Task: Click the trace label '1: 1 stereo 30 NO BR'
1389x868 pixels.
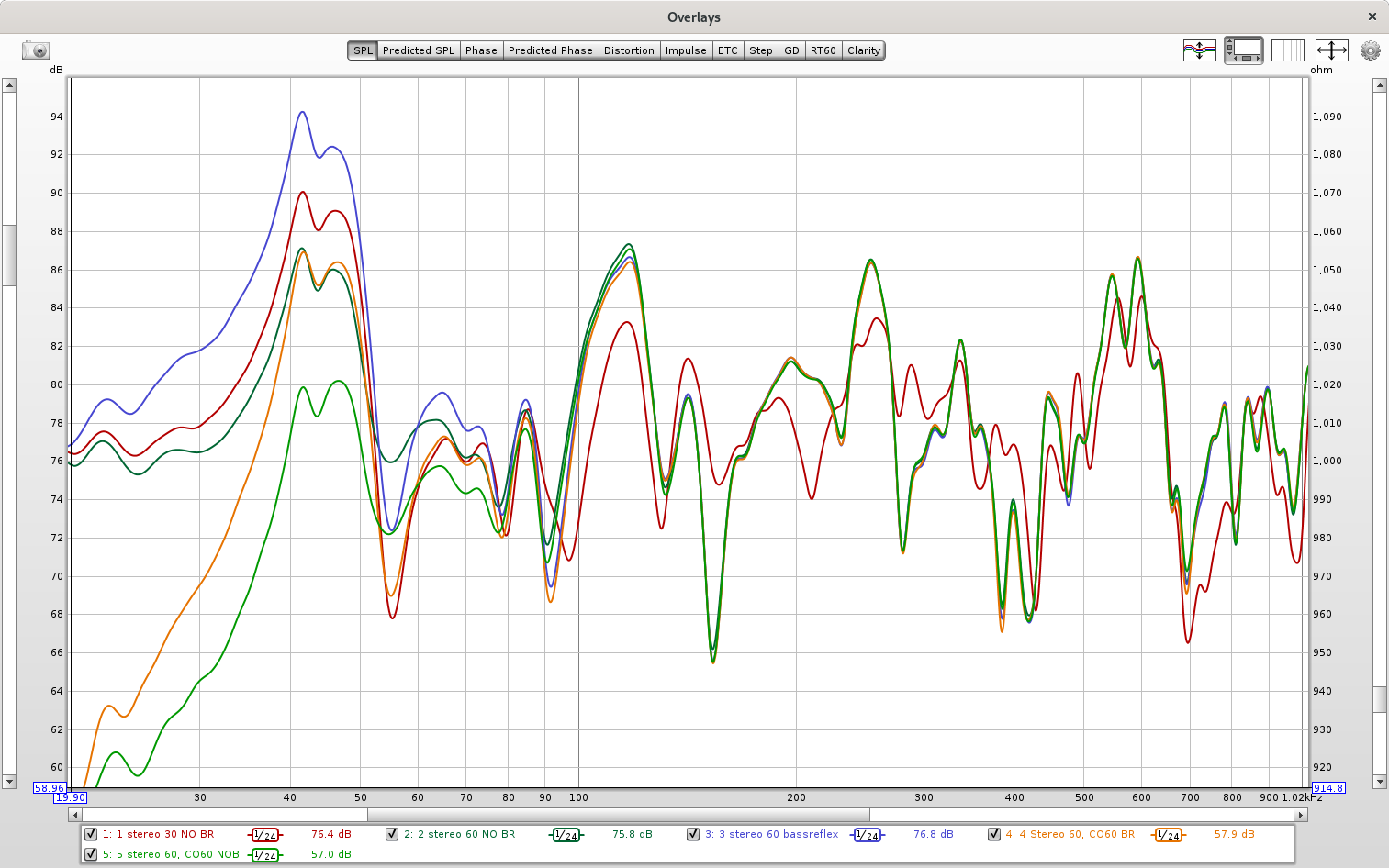Action: pos(158,835)
